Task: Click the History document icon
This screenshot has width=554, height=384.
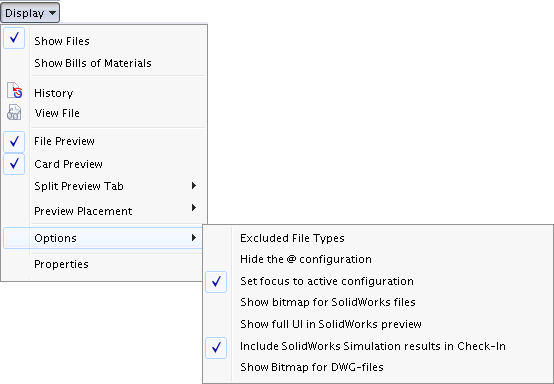Action: (x=14, y=90)
